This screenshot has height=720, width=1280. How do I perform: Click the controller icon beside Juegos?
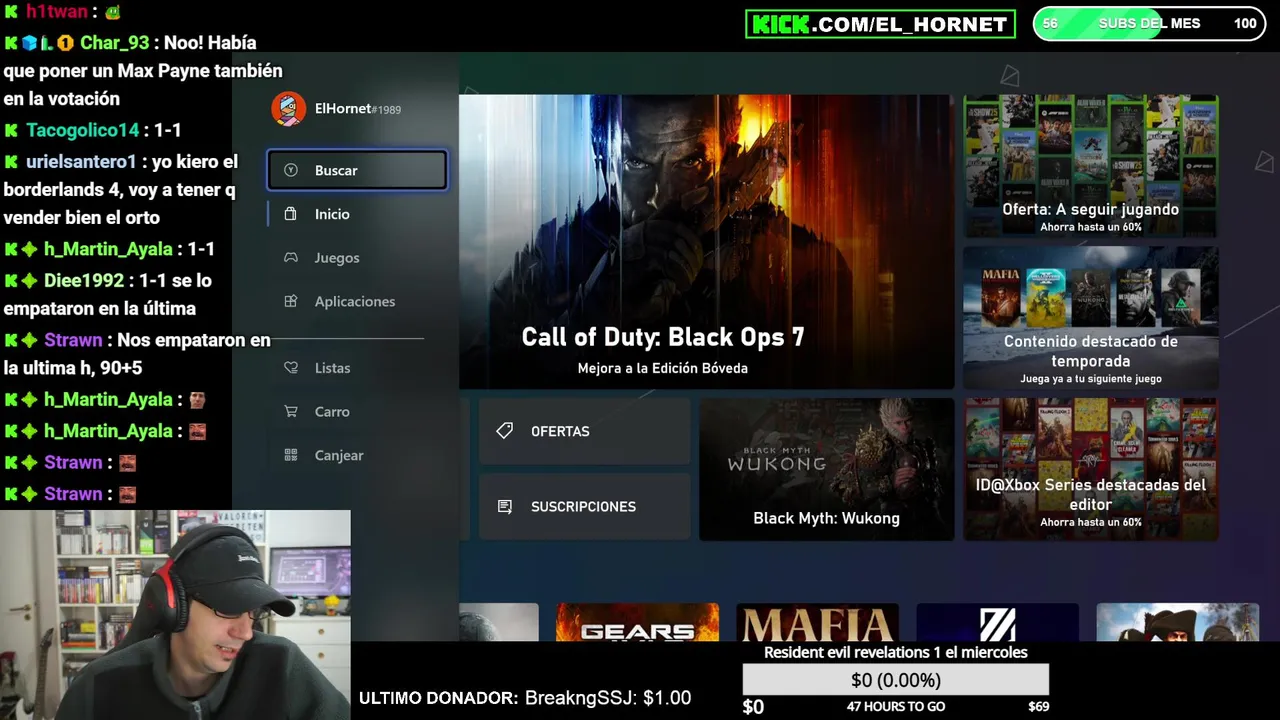click(291, 257)
